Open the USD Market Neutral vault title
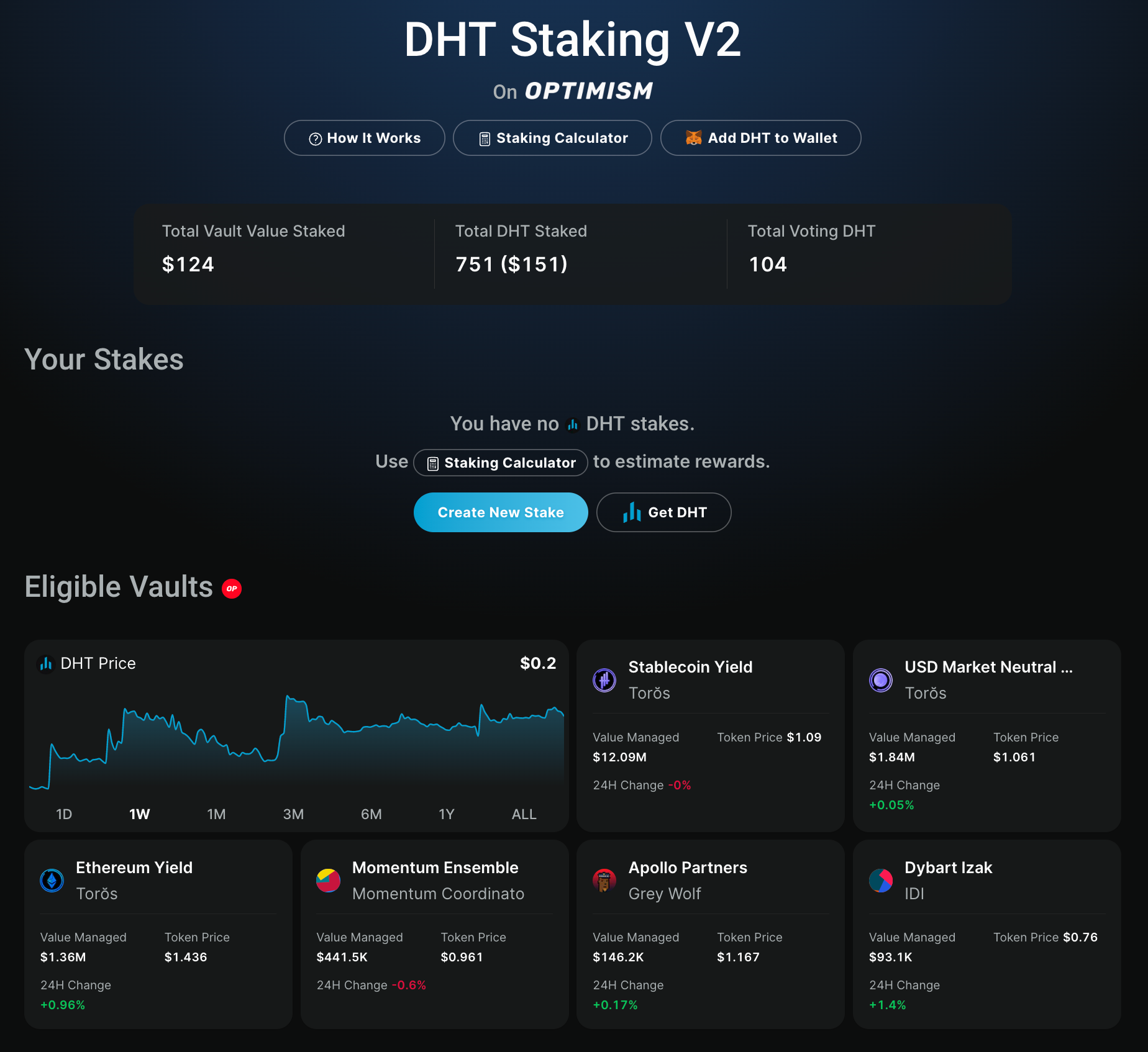The image size is (1148, 1052). click(988, 667)
